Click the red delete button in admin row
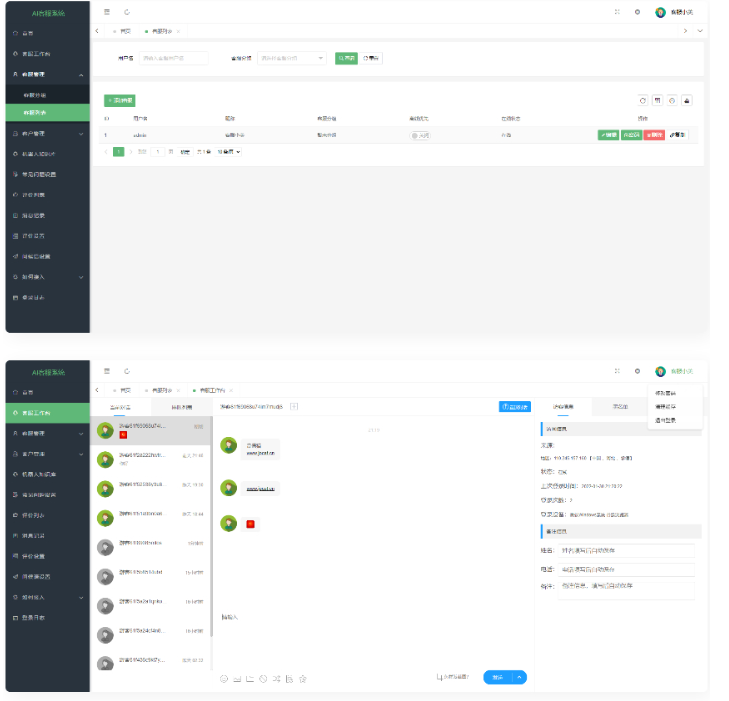This screenshot has width=729, height=701. click(655, 135)
